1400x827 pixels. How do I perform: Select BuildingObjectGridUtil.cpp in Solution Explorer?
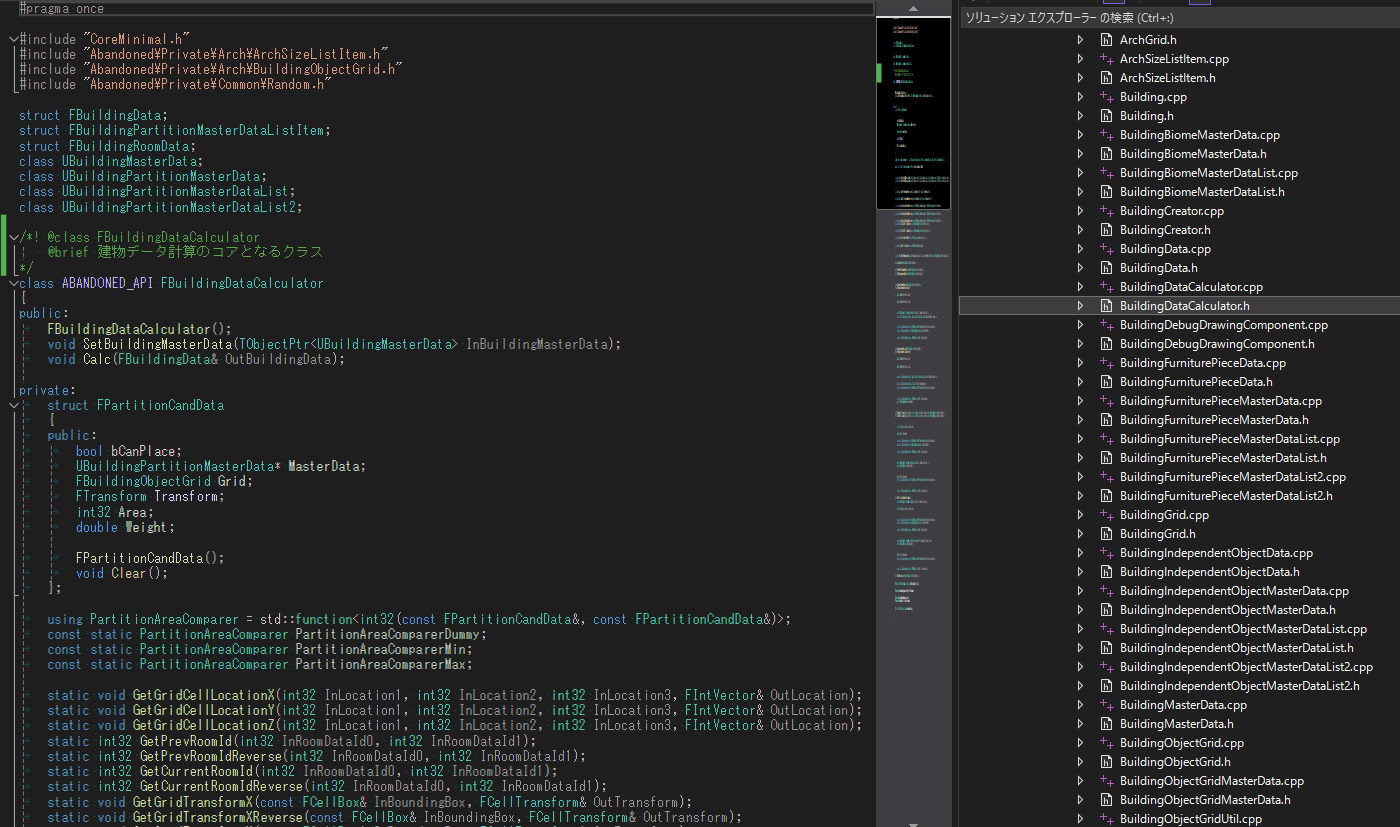click(1191, 818)
